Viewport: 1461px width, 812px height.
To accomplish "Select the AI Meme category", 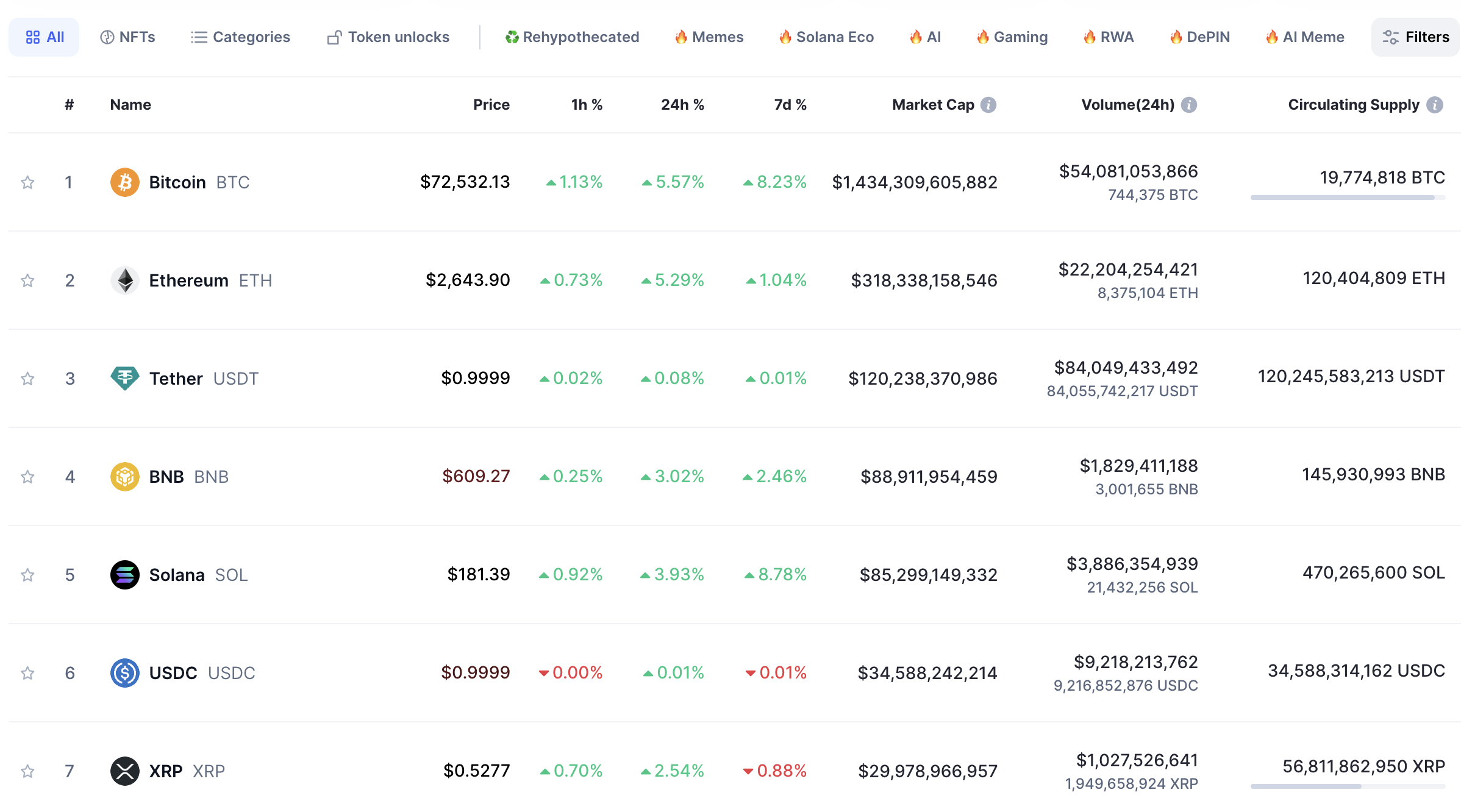I will pyautogui.click(x=1305, y=37).
